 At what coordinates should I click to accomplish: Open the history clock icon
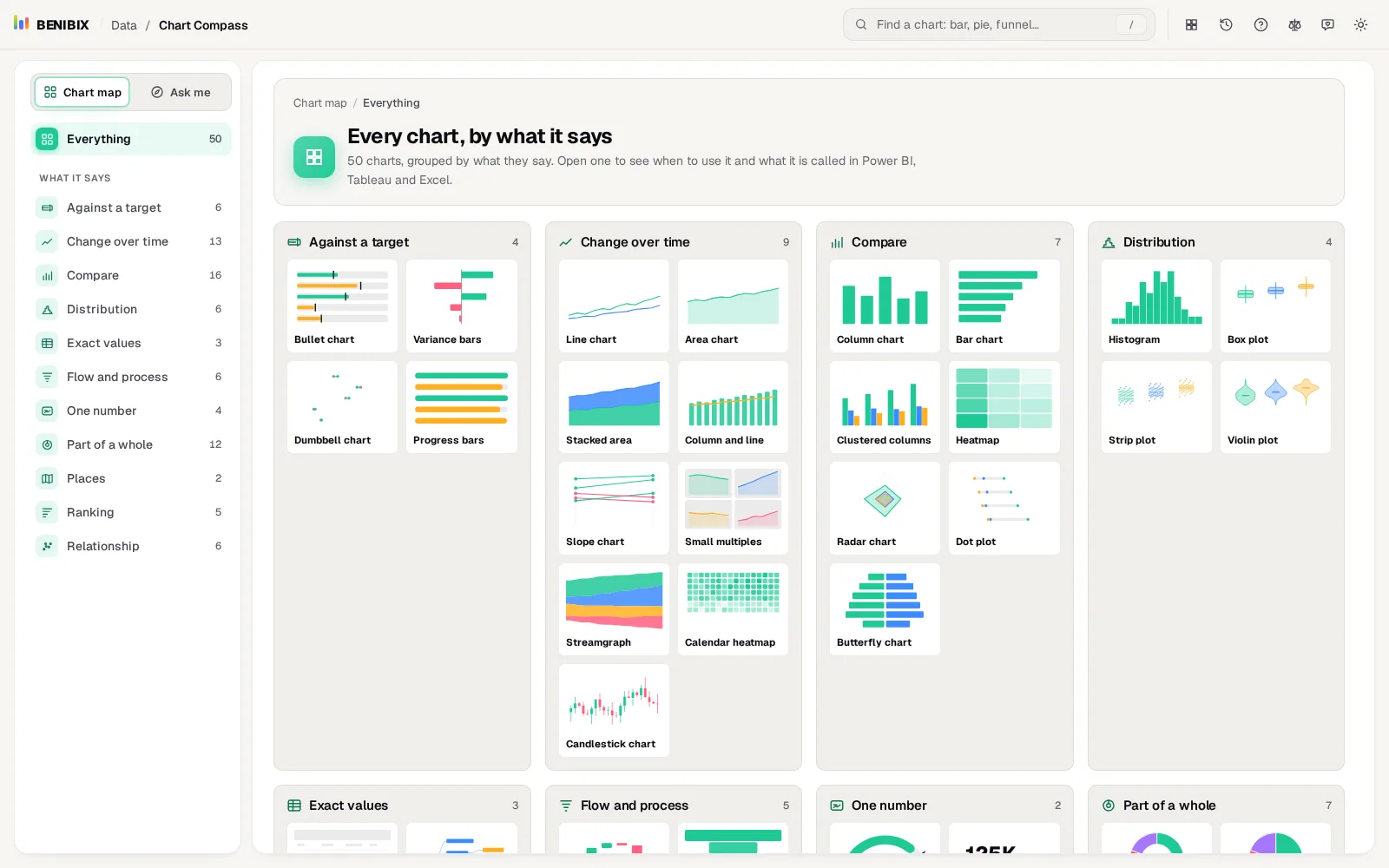[x=1226, y=25]
